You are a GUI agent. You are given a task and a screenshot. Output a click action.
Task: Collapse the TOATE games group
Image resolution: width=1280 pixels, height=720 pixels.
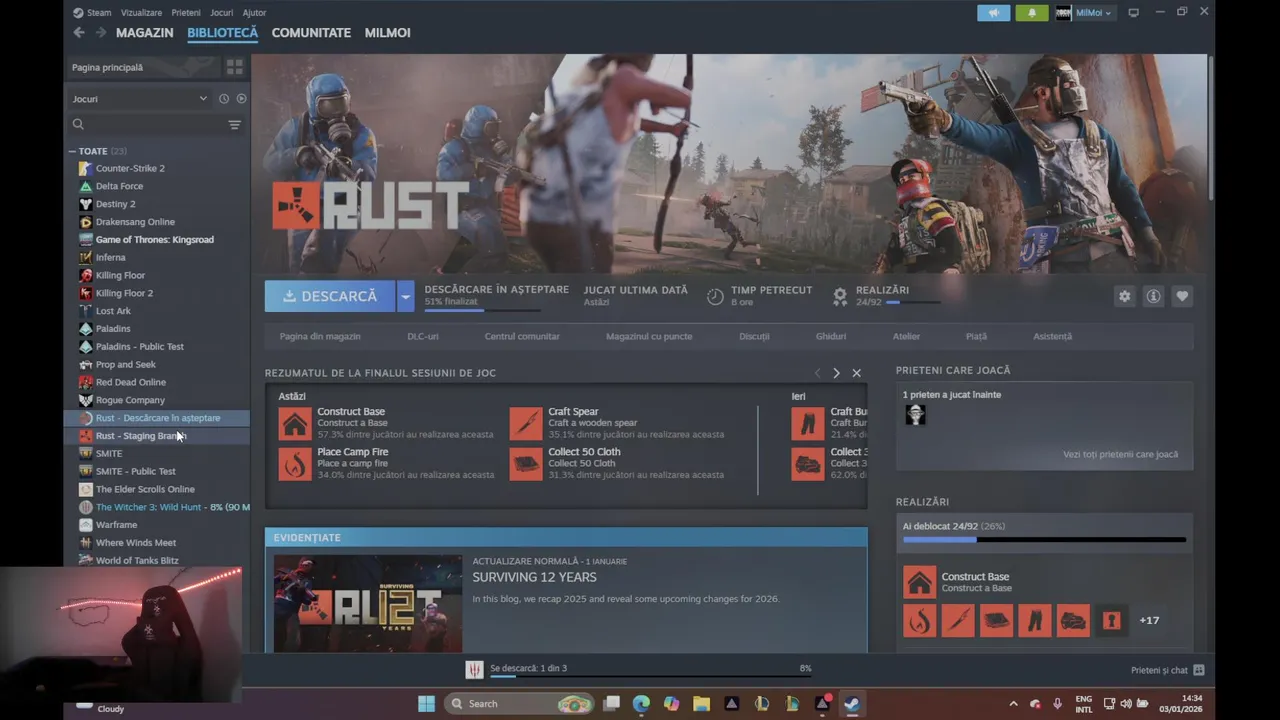pos(72,151)
